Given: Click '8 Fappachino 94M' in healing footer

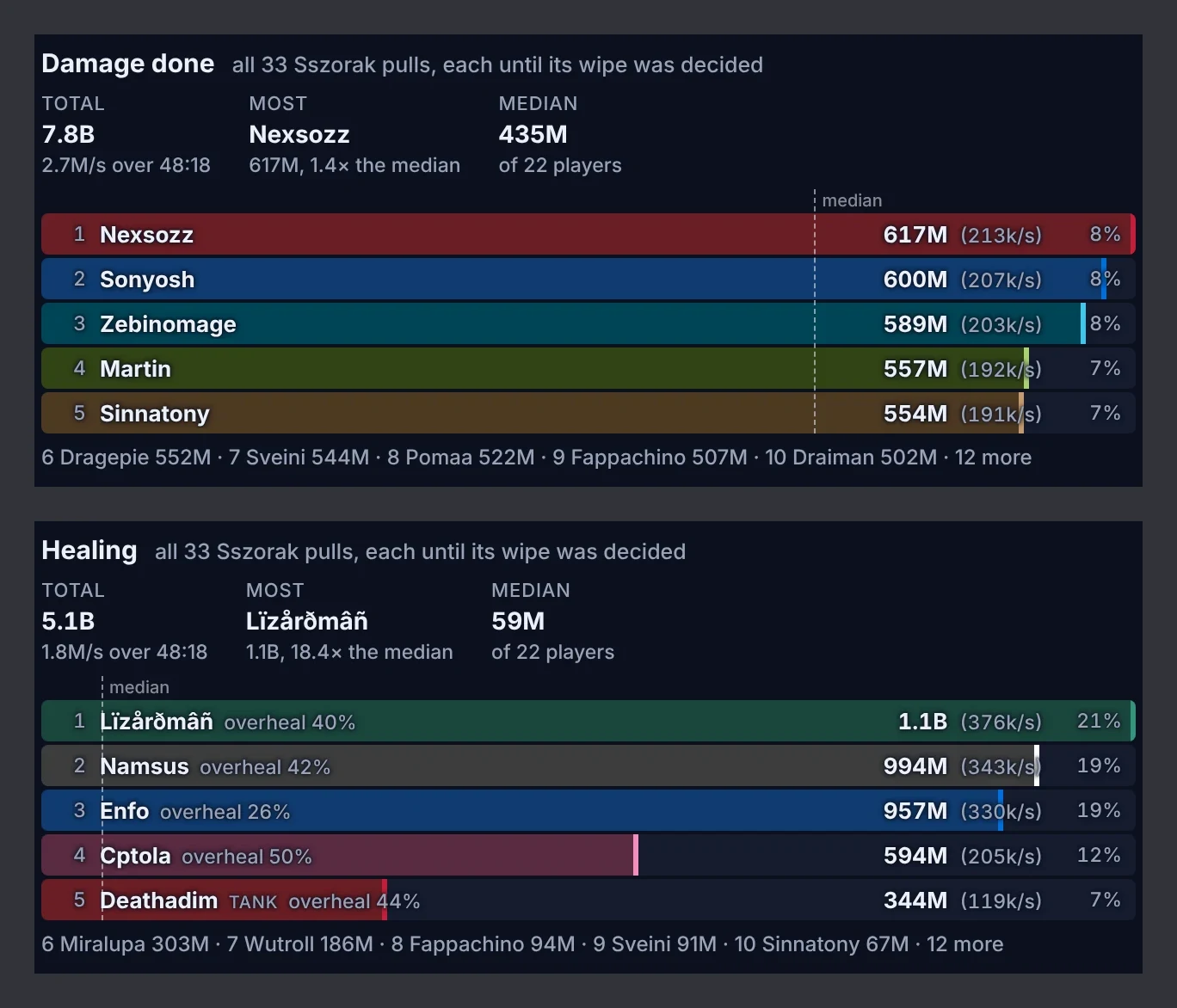Looking at the screenshot, I should 483,944.
